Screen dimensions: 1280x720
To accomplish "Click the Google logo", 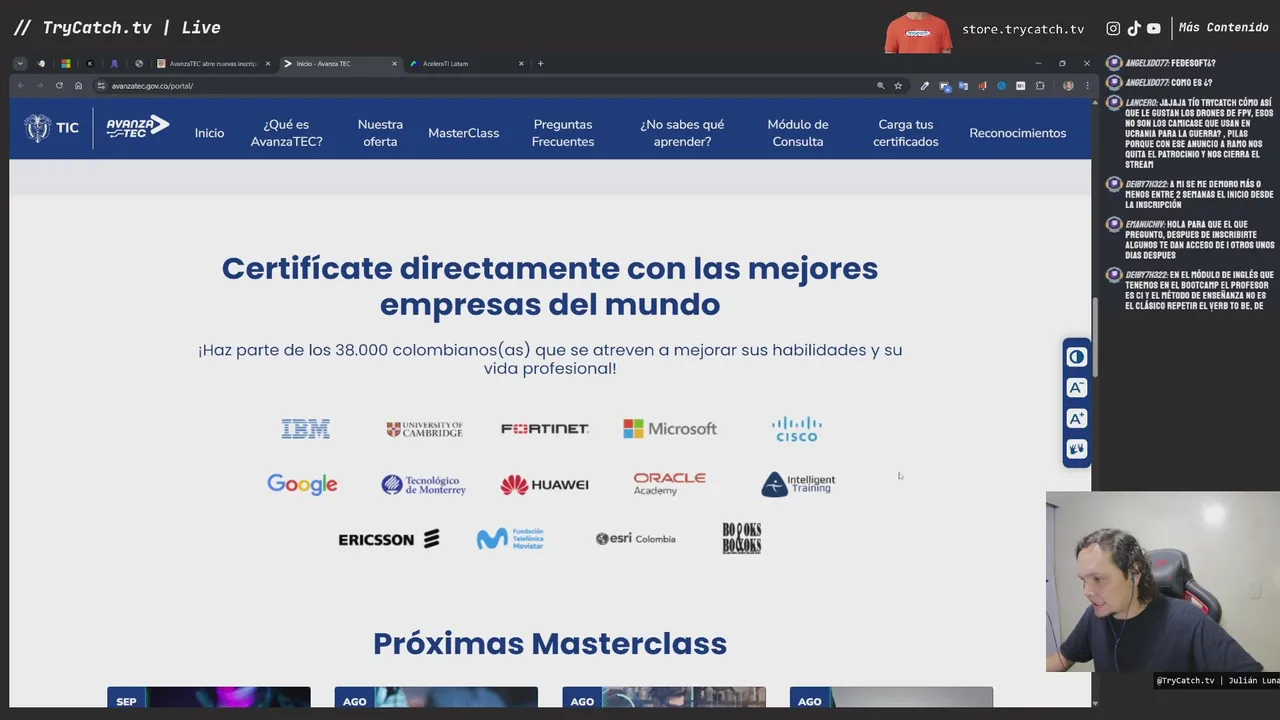I will 302,484.
